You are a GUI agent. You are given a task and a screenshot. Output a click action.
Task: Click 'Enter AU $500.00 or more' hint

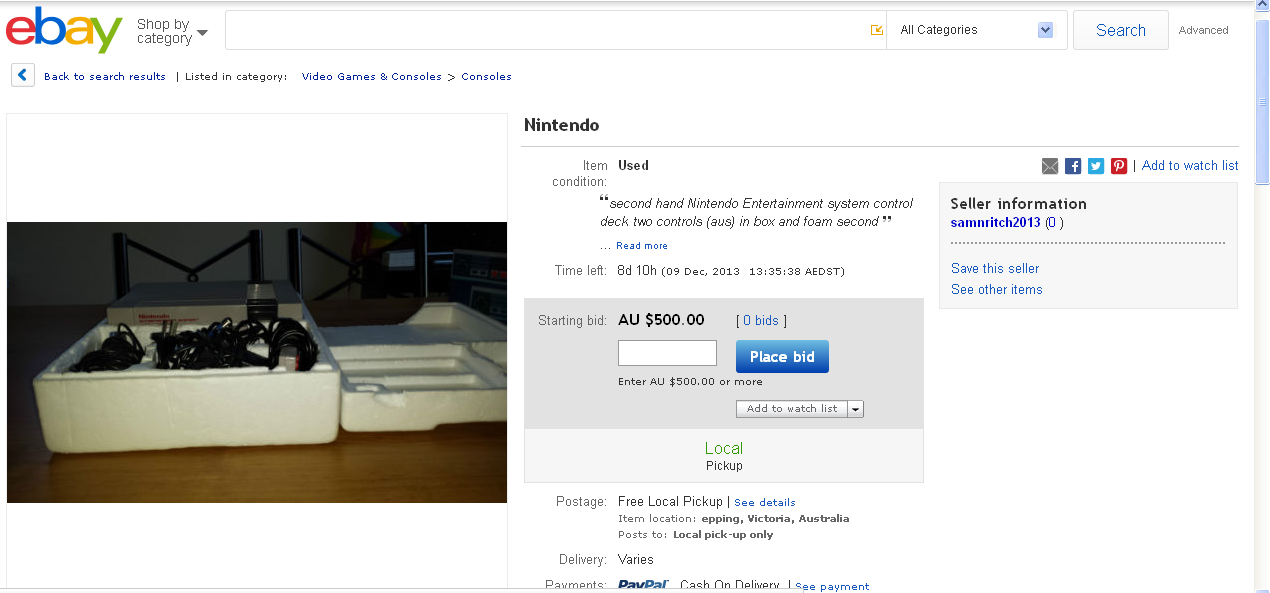click(690, 381)
